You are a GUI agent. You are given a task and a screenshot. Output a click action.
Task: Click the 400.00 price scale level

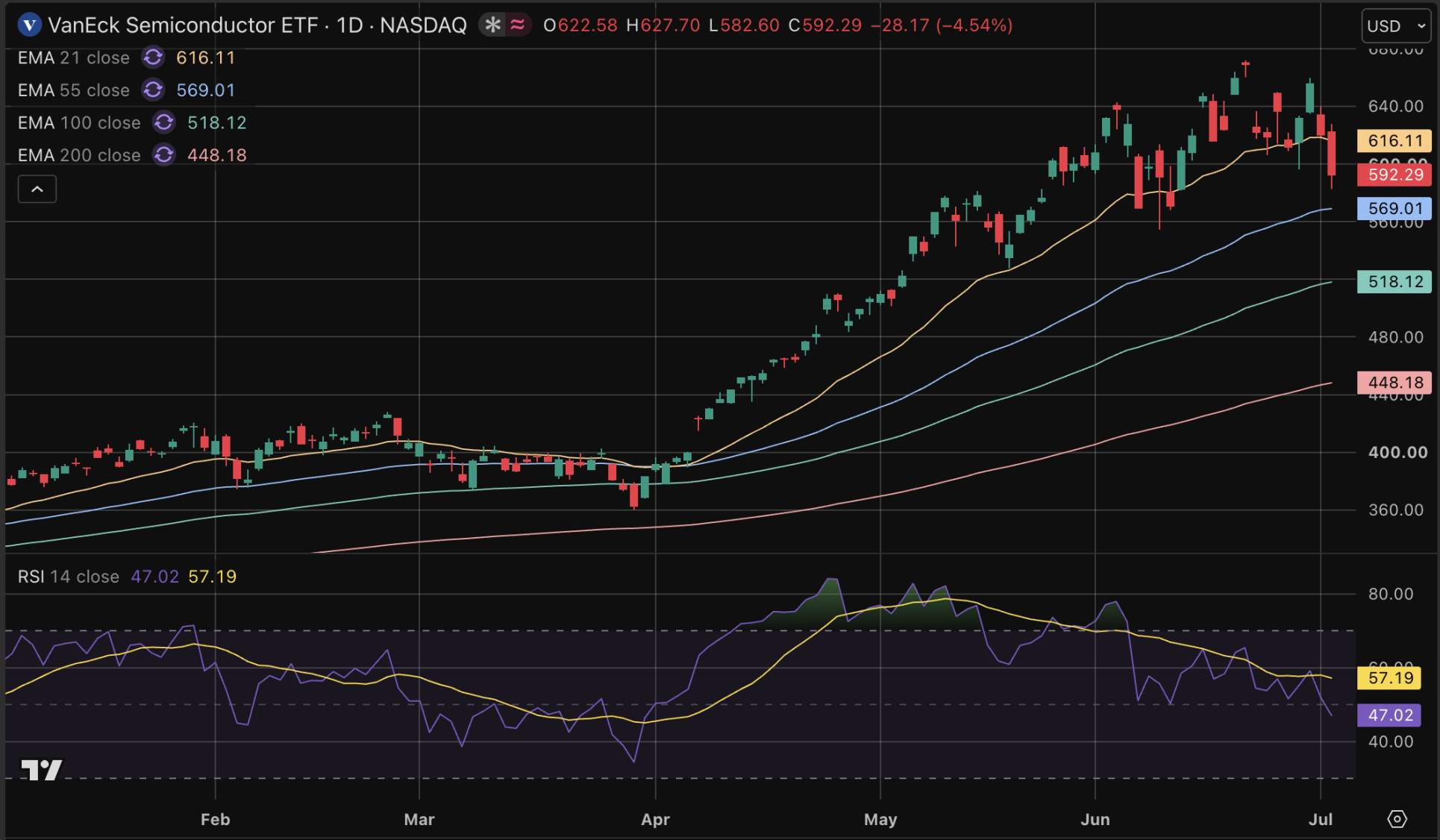point(1398,452)
